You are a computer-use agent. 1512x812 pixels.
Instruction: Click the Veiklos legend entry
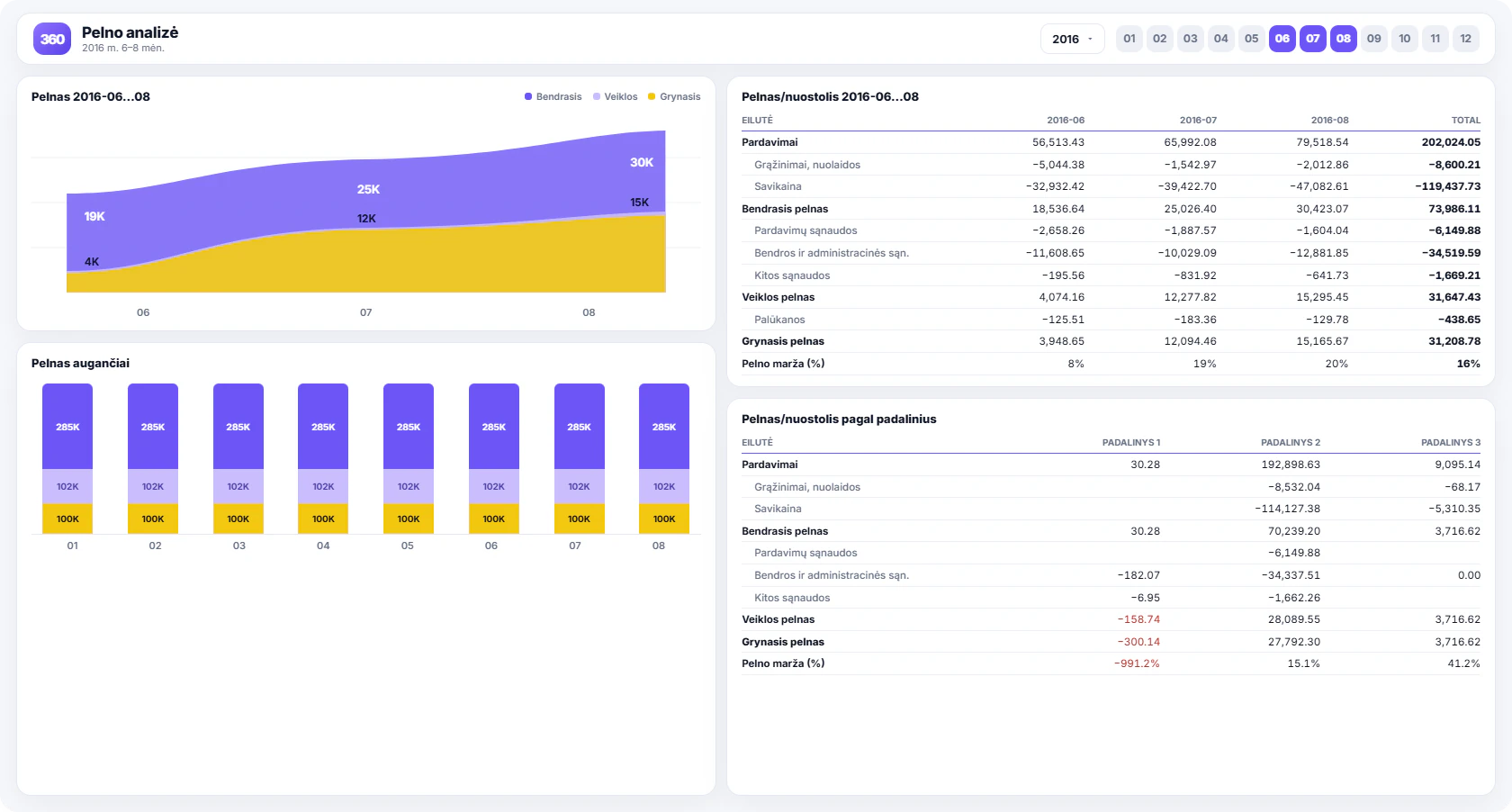[x=616, y=96]
